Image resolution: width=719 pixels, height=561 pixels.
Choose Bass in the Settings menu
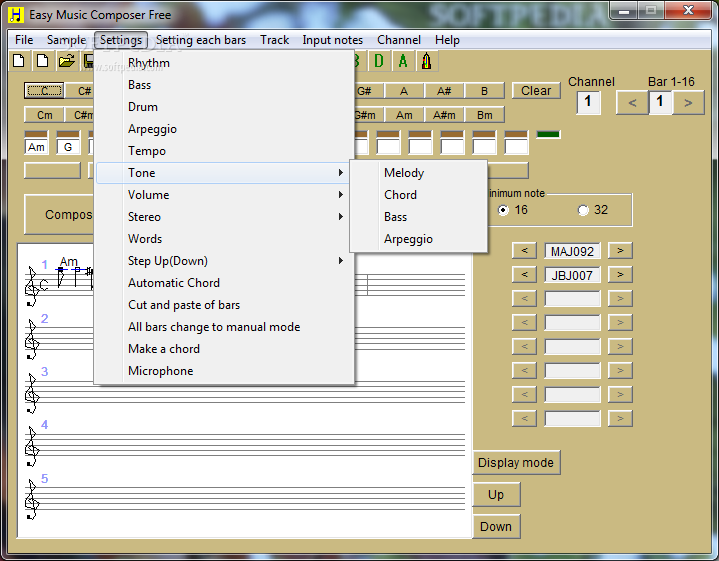click(x=222, y=85)
